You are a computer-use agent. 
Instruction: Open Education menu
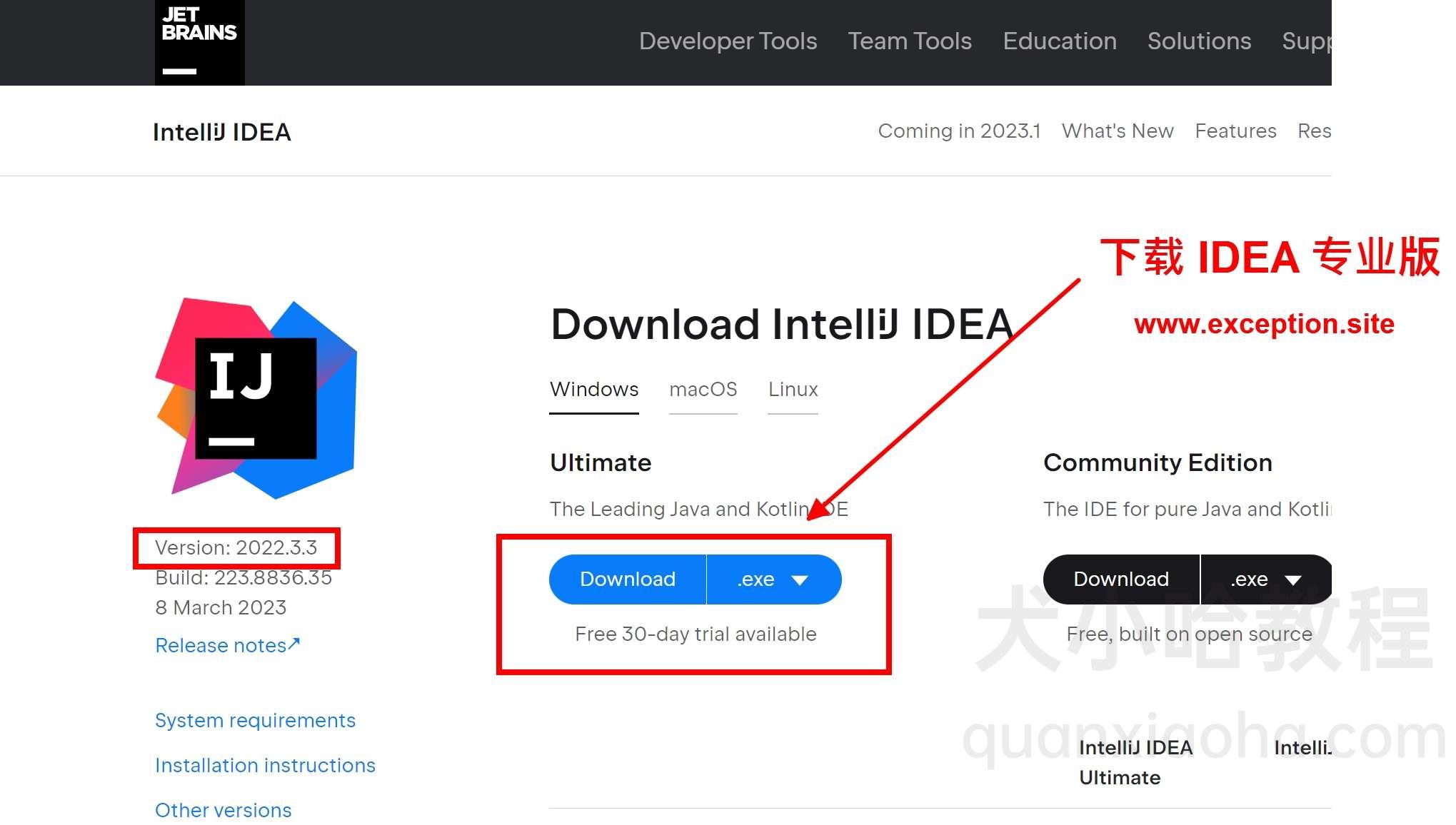pos(1060,41)
